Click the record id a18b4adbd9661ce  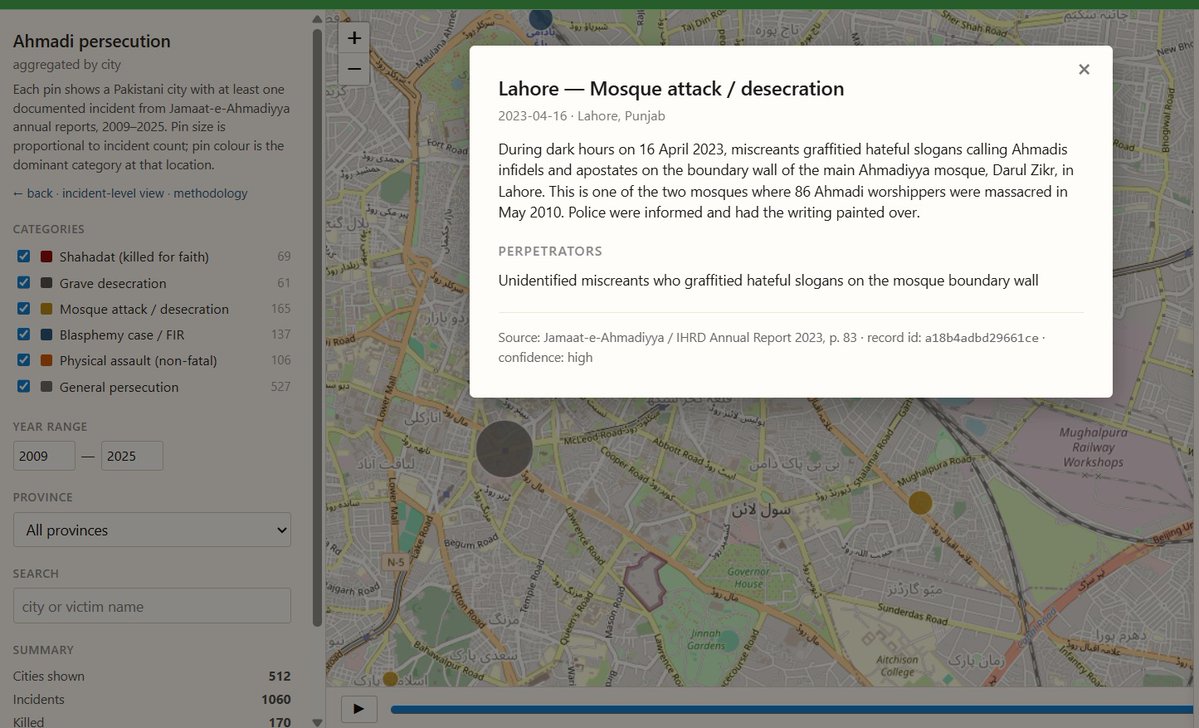coord(981,338)
